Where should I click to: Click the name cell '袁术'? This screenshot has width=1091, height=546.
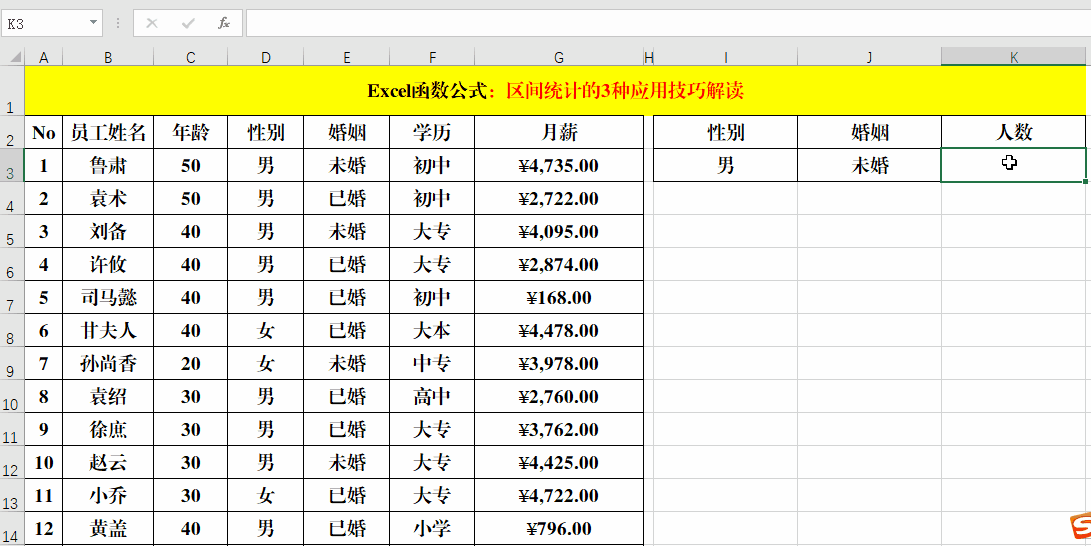[108, 199]
